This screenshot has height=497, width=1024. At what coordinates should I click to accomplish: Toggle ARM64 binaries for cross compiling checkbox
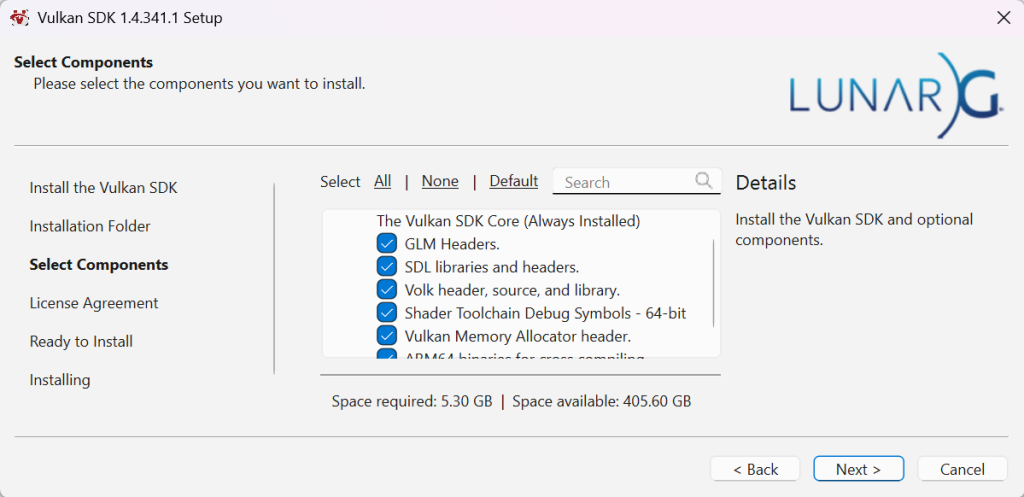(x=387, y=354)
